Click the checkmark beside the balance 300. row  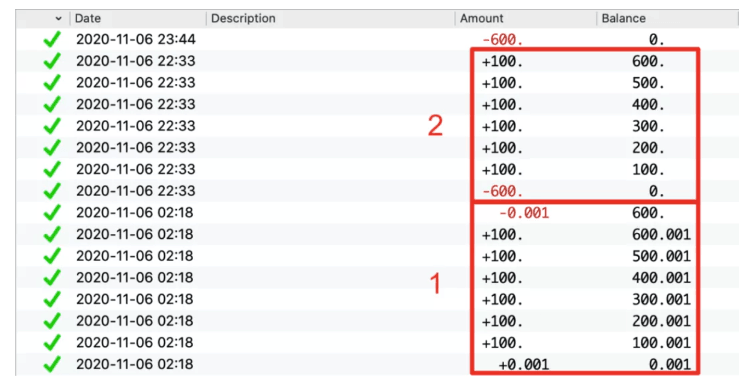[52, 125]
